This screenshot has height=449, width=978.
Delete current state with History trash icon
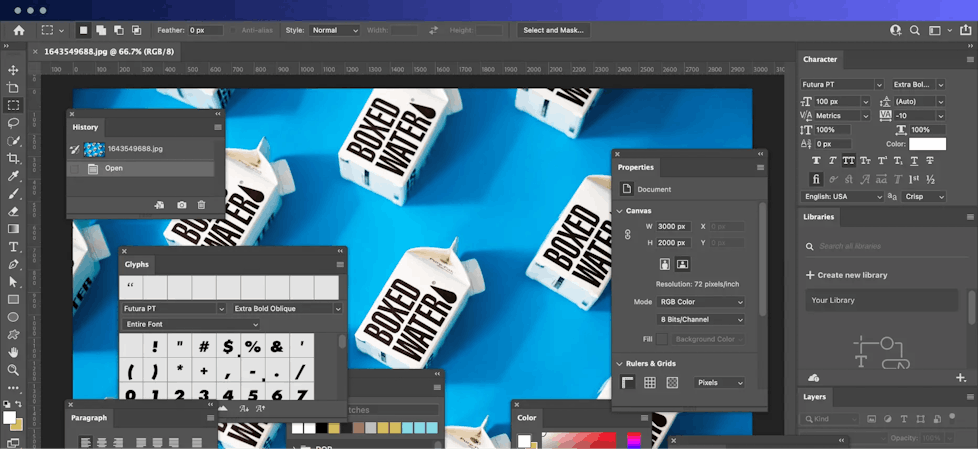201,205
